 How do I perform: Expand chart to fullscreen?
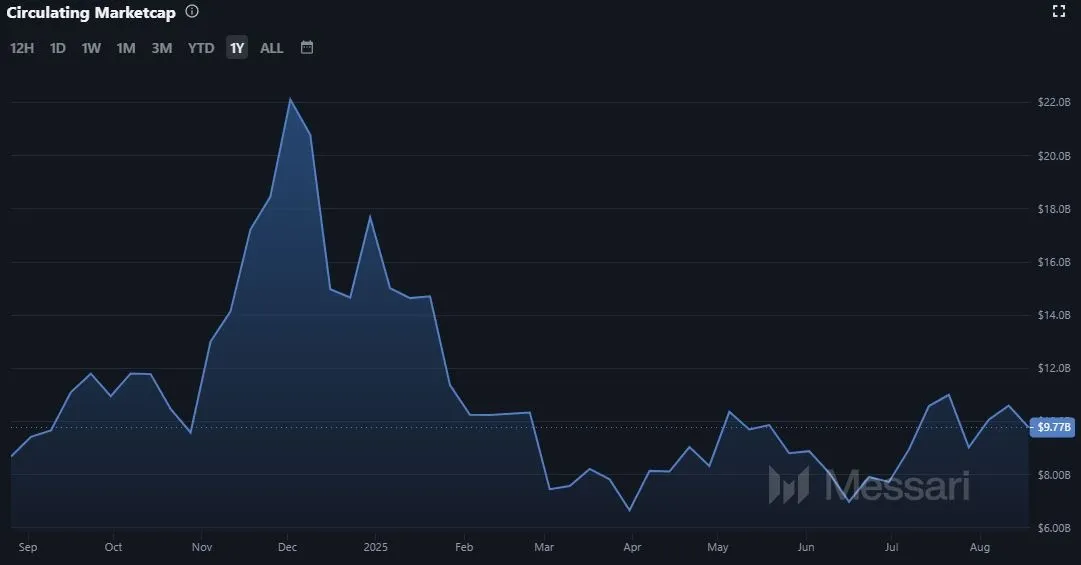1059,10
